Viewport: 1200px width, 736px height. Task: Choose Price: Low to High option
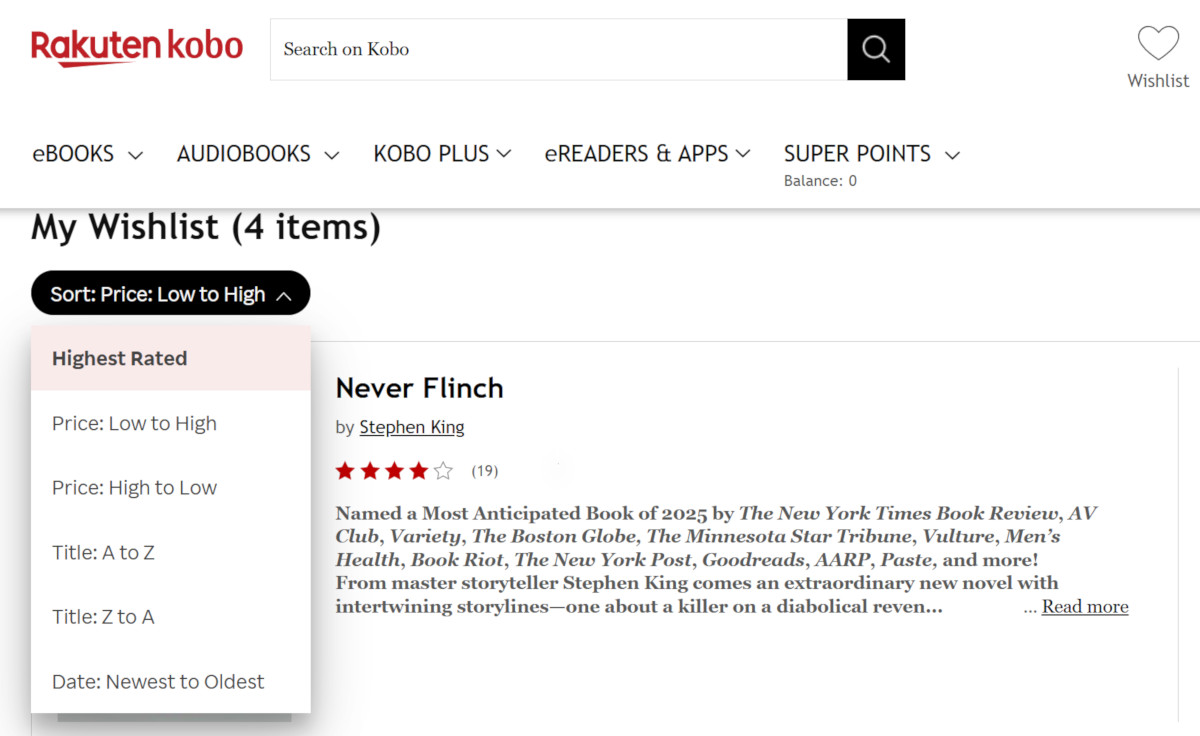[x=171, y=423]
